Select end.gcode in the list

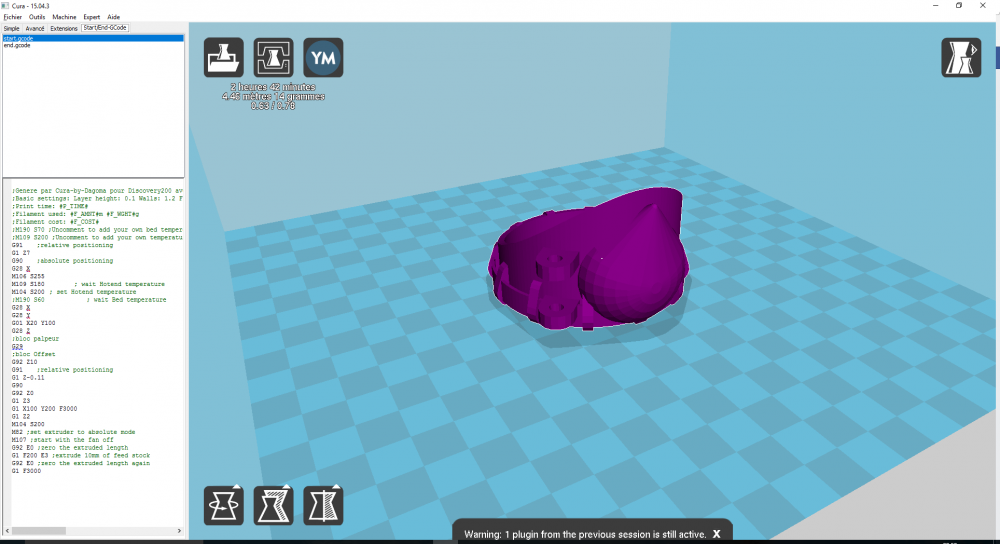(93, 45)
